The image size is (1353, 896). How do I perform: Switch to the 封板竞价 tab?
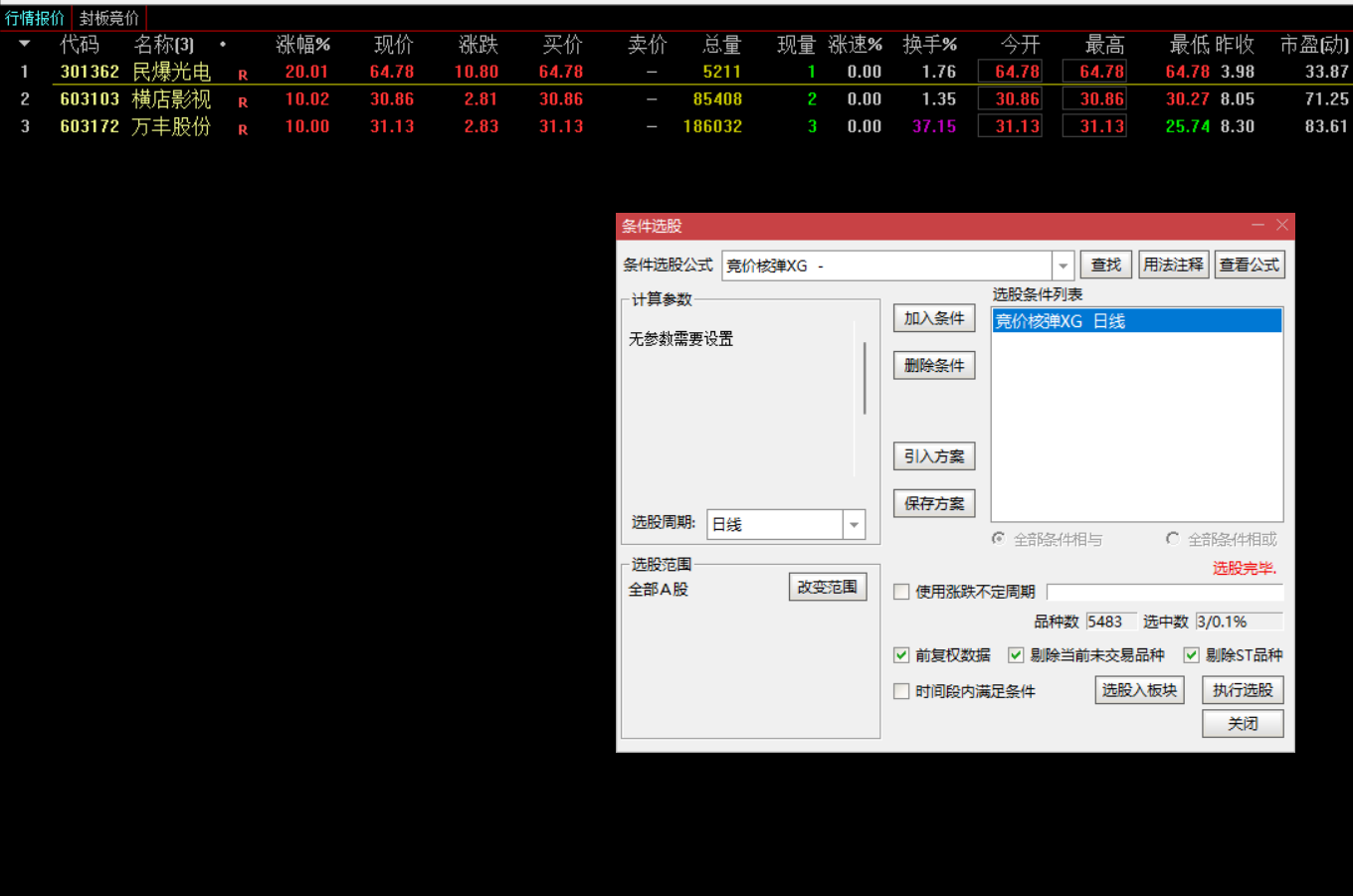(x=109, y=18)
